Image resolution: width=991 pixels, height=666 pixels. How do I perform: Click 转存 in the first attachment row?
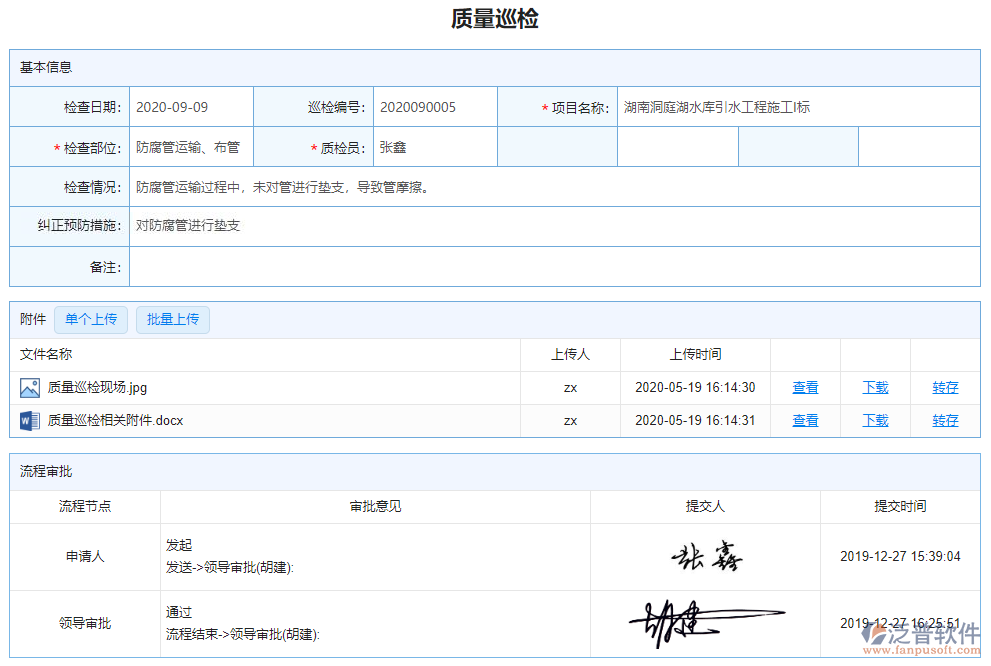(x=945, y=387)
